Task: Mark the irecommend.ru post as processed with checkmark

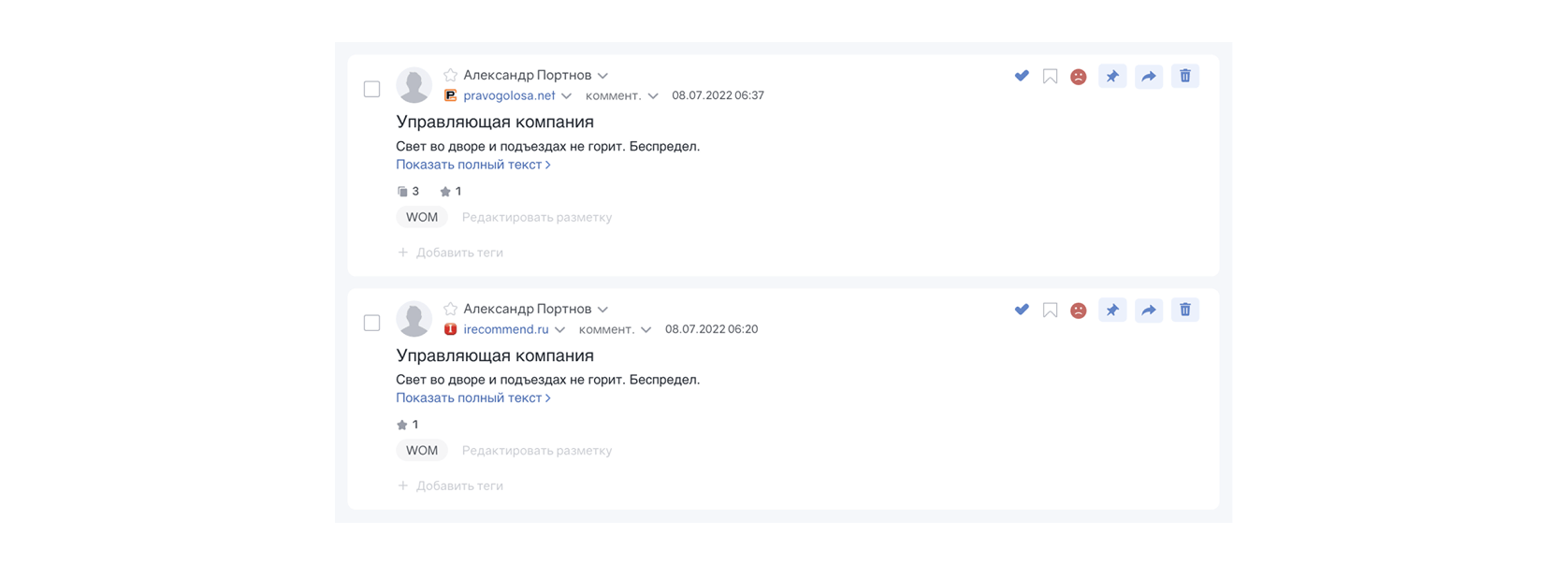Action: click(1022, 310)
